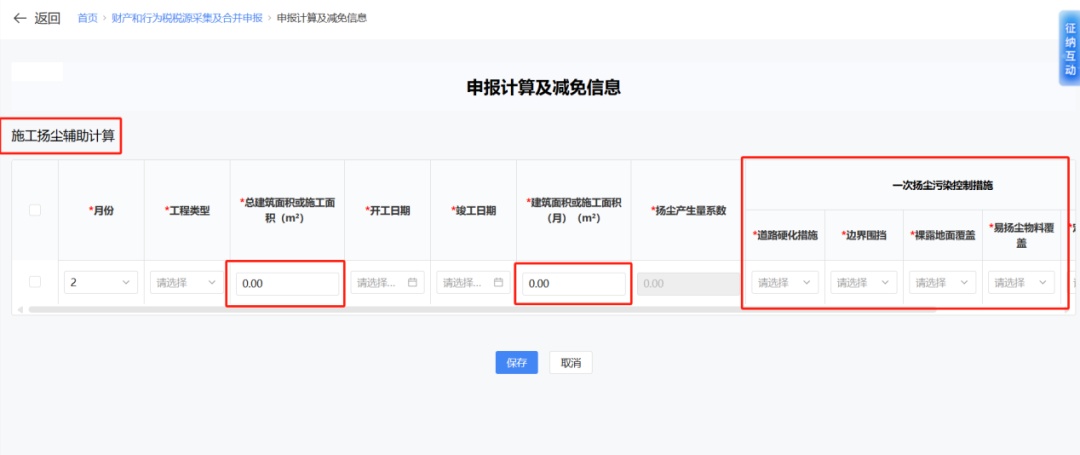
Task: Click calendar icon in 竣工日期 field
Action: pyautogui.click(x=498, y=283)
